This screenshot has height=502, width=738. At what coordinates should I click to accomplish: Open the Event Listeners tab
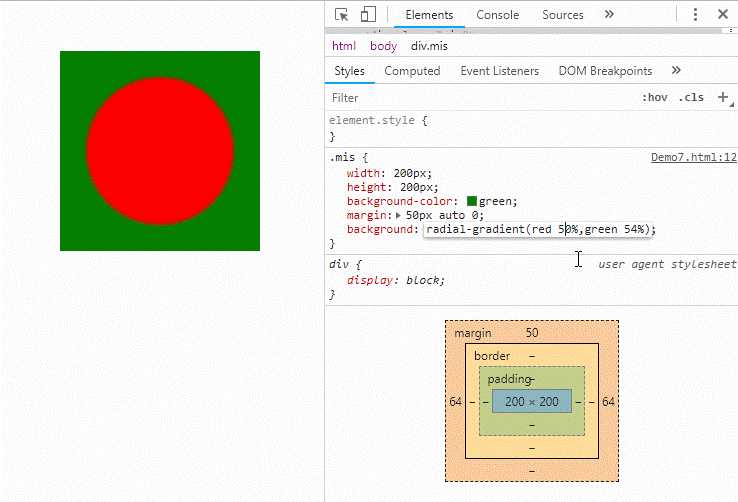click(x=499, y=71)
